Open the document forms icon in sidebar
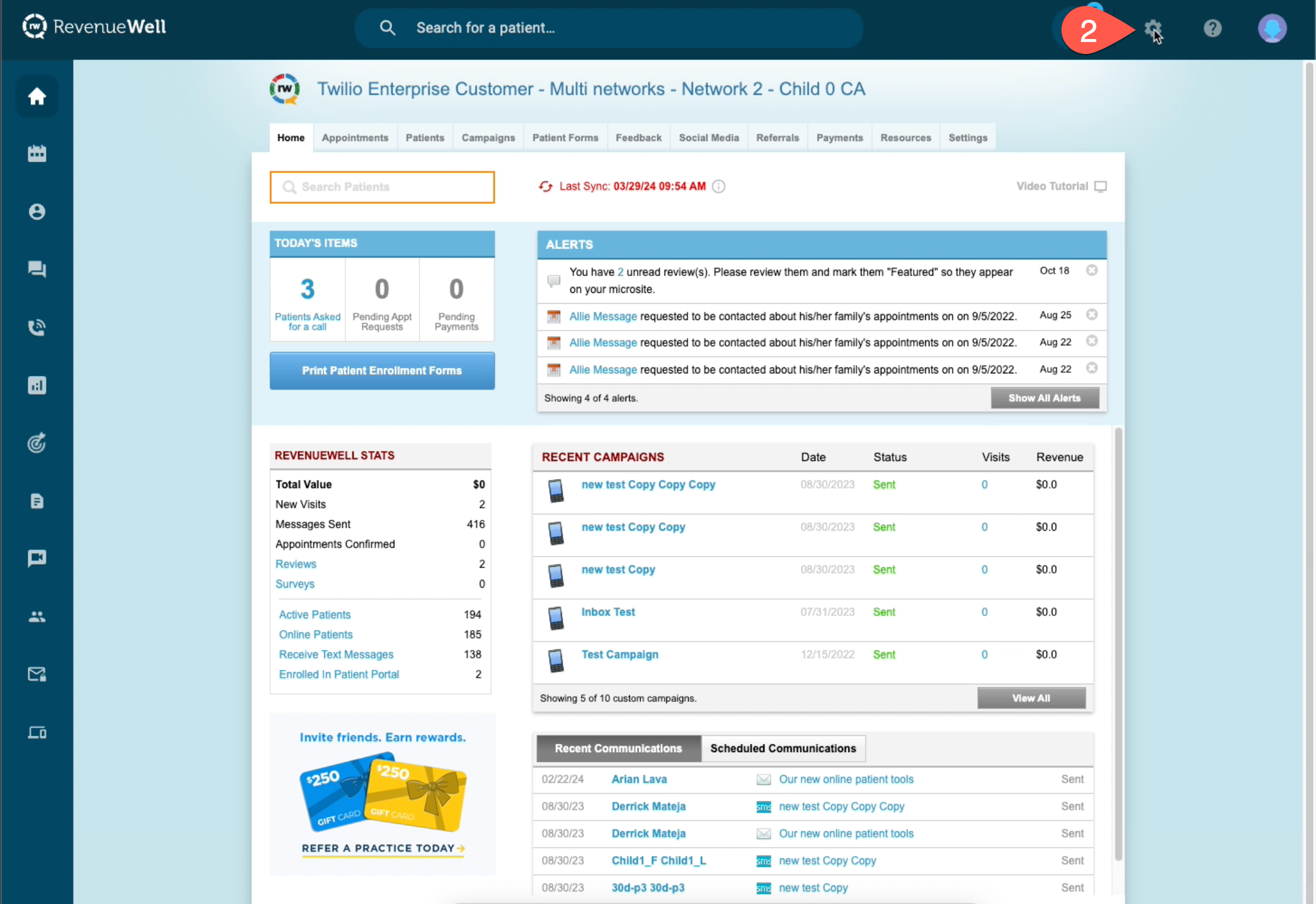The height and width of the screenshot is (904, 1316). (37, 501)
